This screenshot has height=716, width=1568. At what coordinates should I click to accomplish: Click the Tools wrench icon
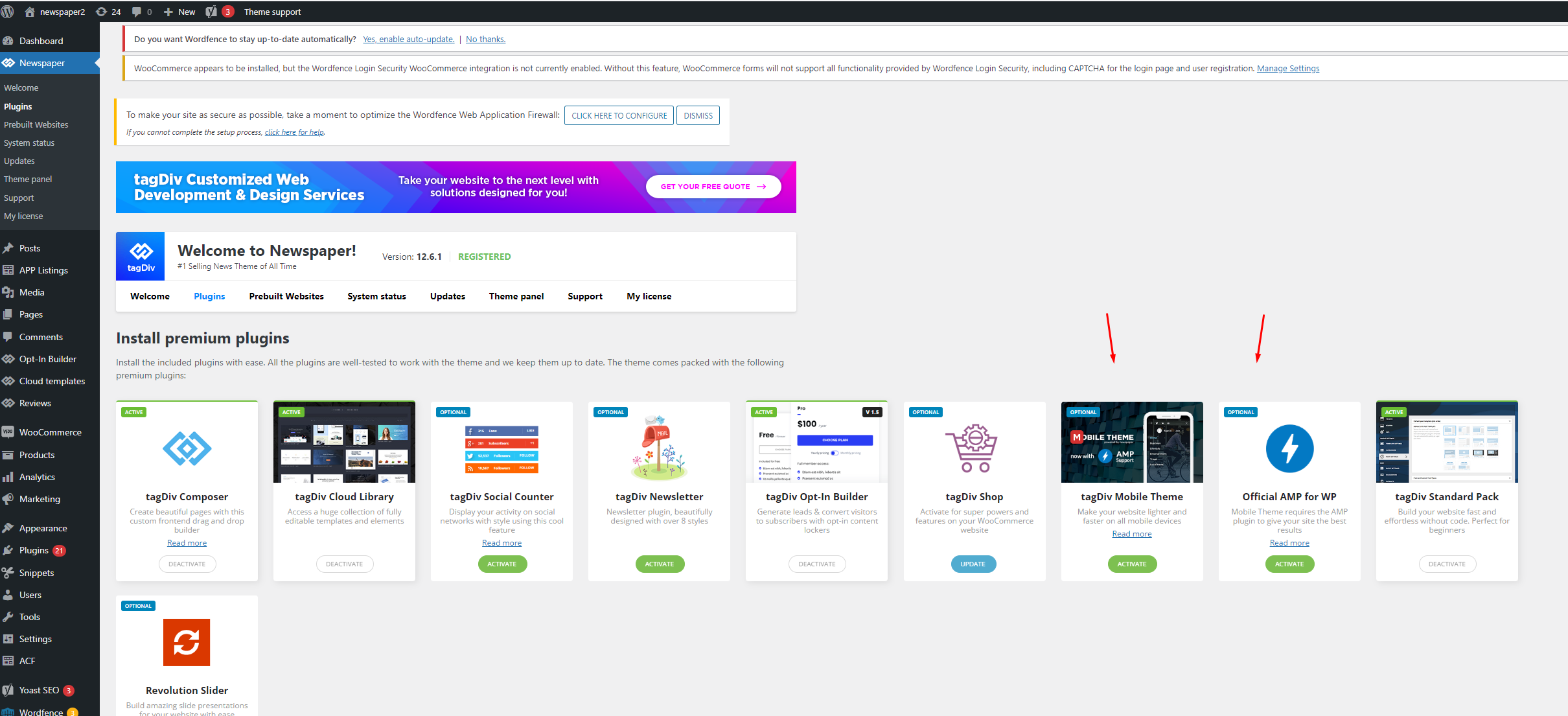pyautogui.click(x=8, y=617)
